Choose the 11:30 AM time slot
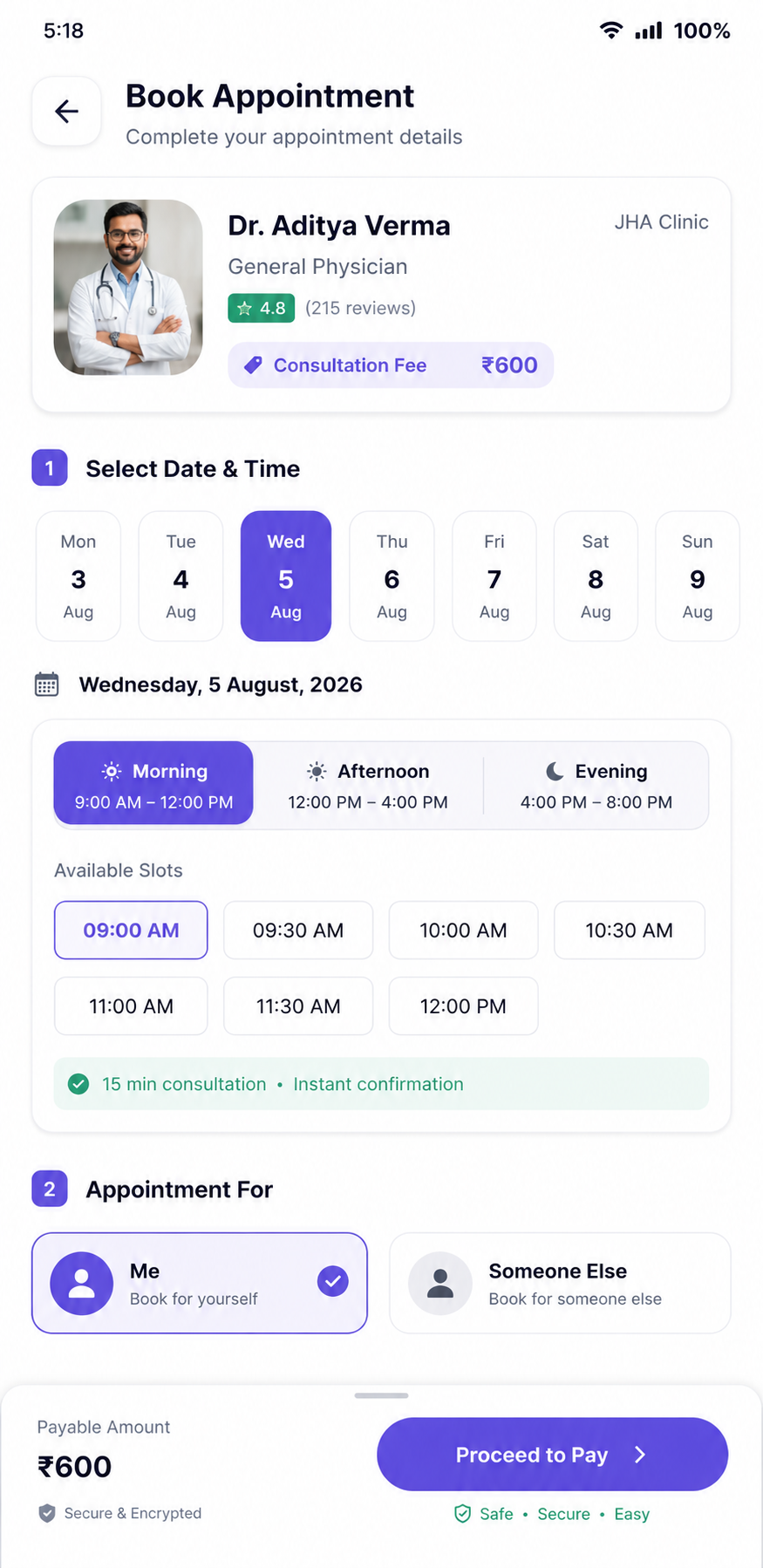763x1568 pixels. click(298, 1006)
